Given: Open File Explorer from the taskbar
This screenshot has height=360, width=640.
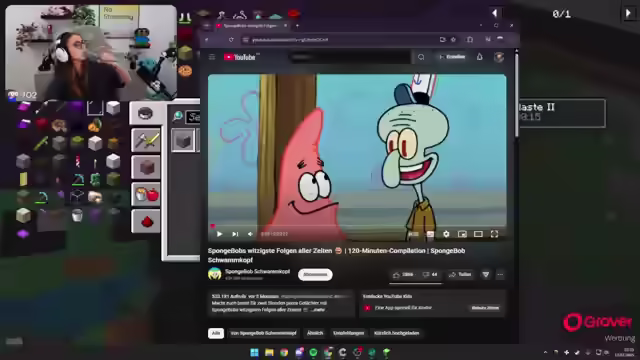Looking at the screenshot, I should tap(269, 352).
